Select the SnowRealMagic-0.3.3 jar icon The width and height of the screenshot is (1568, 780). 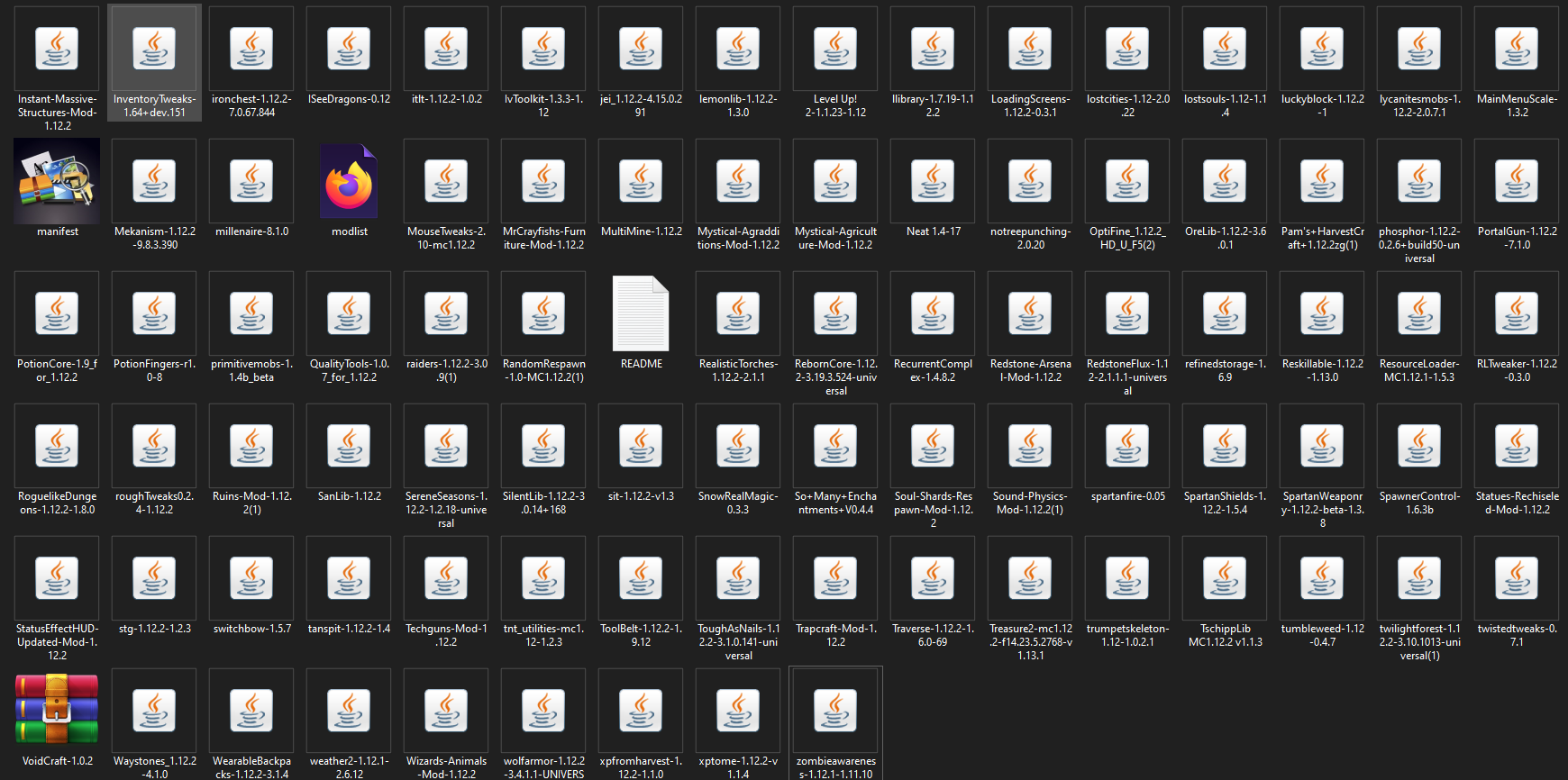(738, 446)
